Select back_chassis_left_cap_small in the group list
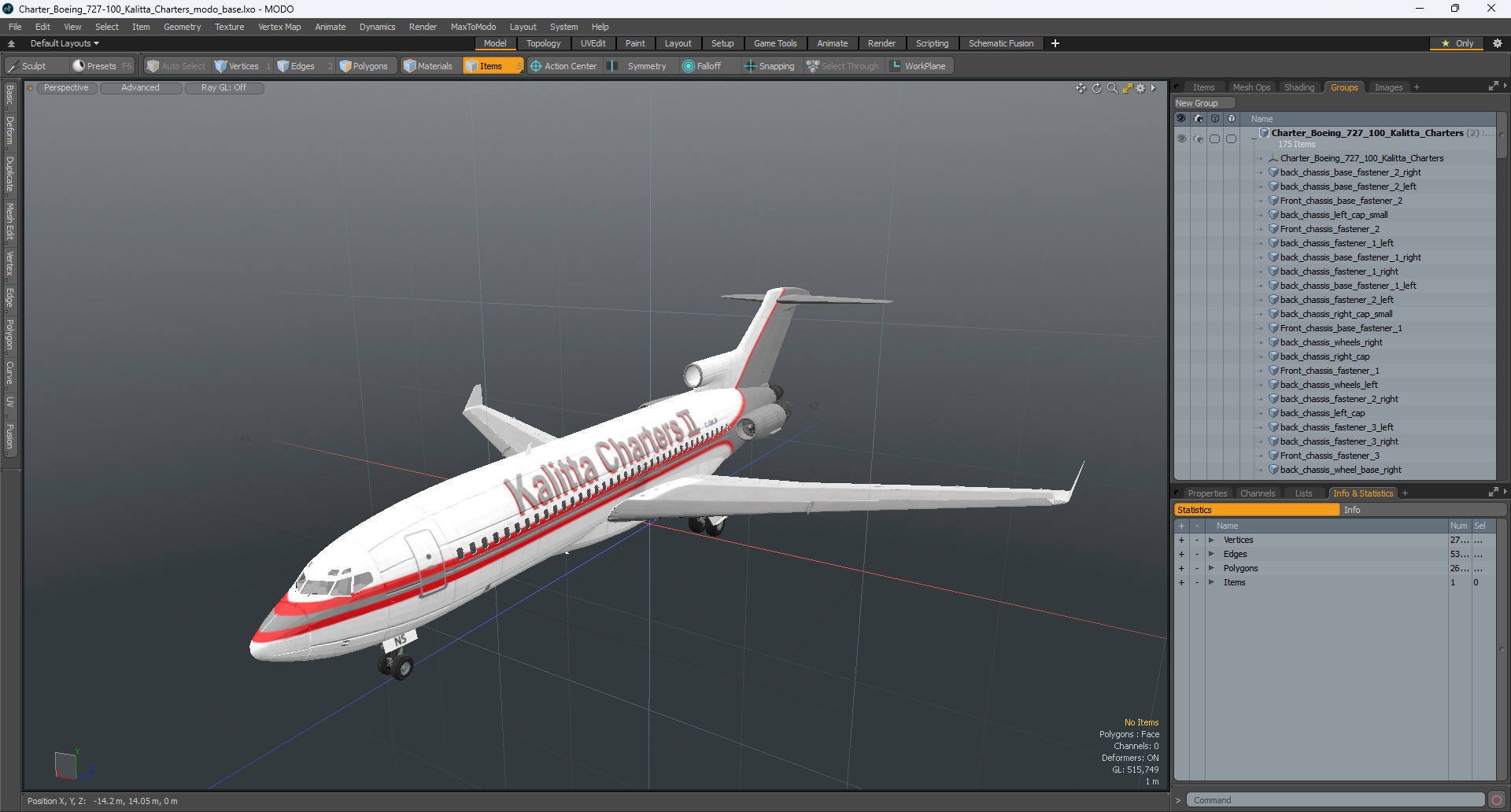Viewport: 1511px width, 812px height. [1333, 215]
